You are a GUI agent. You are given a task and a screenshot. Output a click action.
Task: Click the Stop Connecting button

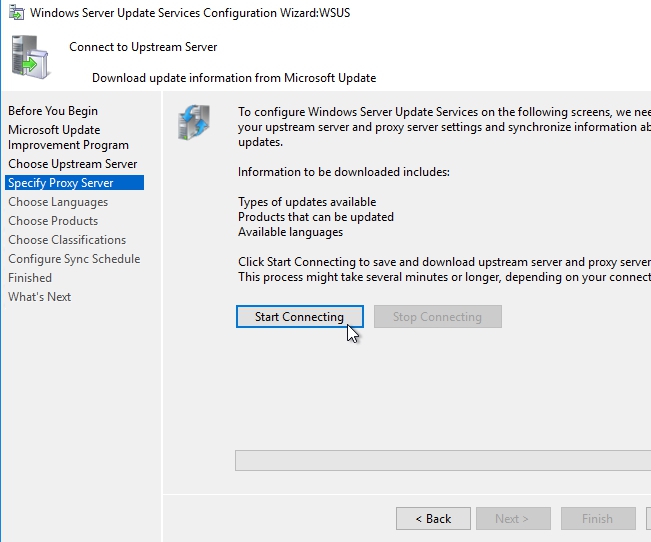(437, 317)
